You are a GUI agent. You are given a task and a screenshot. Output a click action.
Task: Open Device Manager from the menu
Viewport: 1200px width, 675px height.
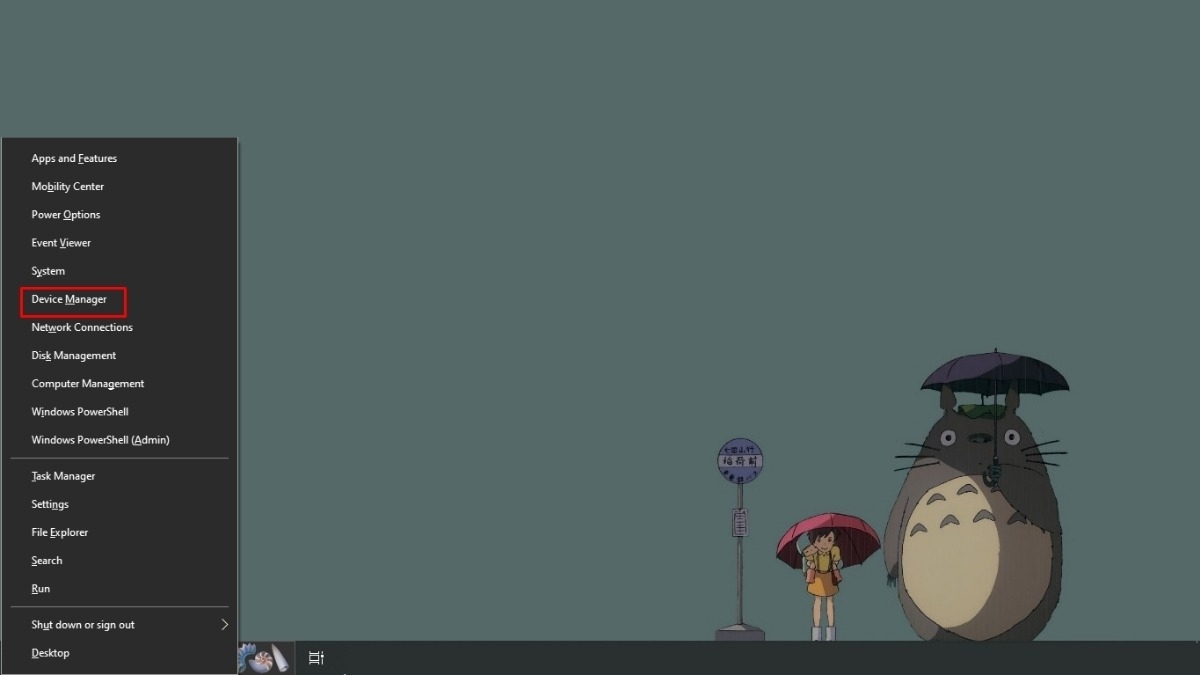(x=69, y=300)
